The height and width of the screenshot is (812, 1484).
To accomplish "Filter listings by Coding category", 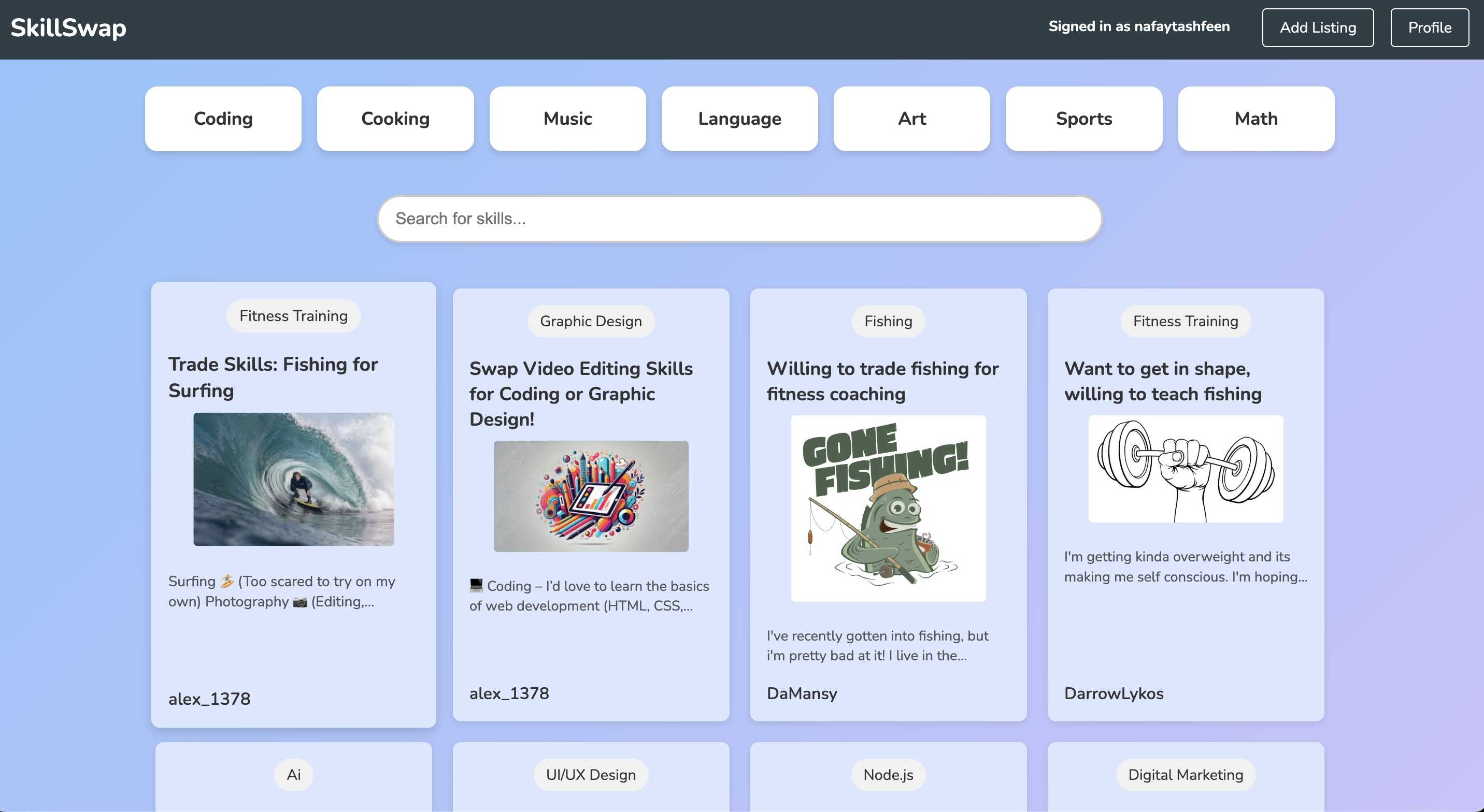I will [x=223, y=119].
